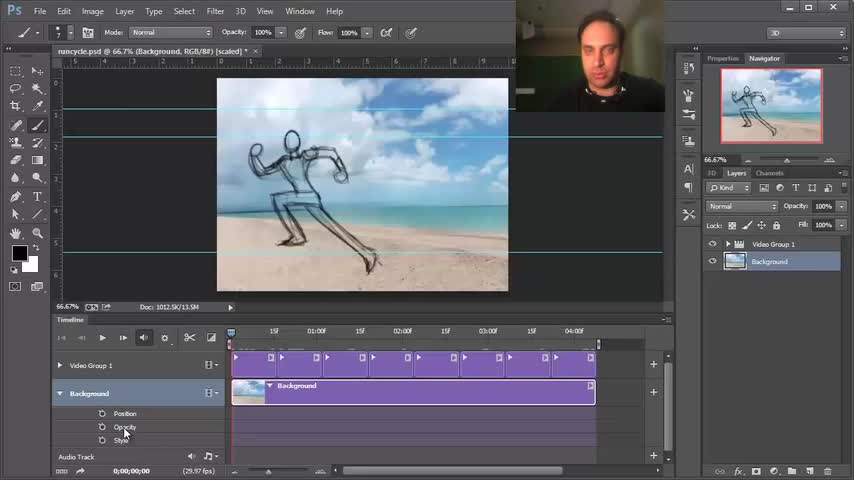Toggle Style keyframe stopwatch
This screenshot has height=480, width=854.
[x=102, y=440]
